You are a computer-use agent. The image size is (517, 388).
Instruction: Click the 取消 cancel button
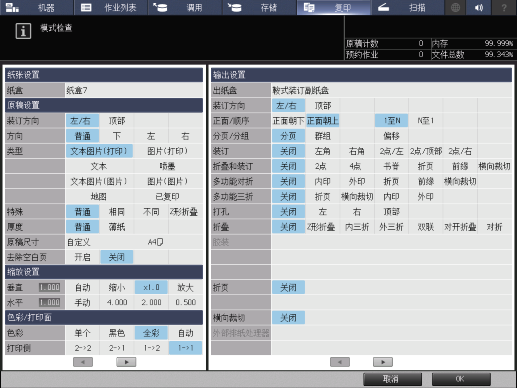pos(392,379)
